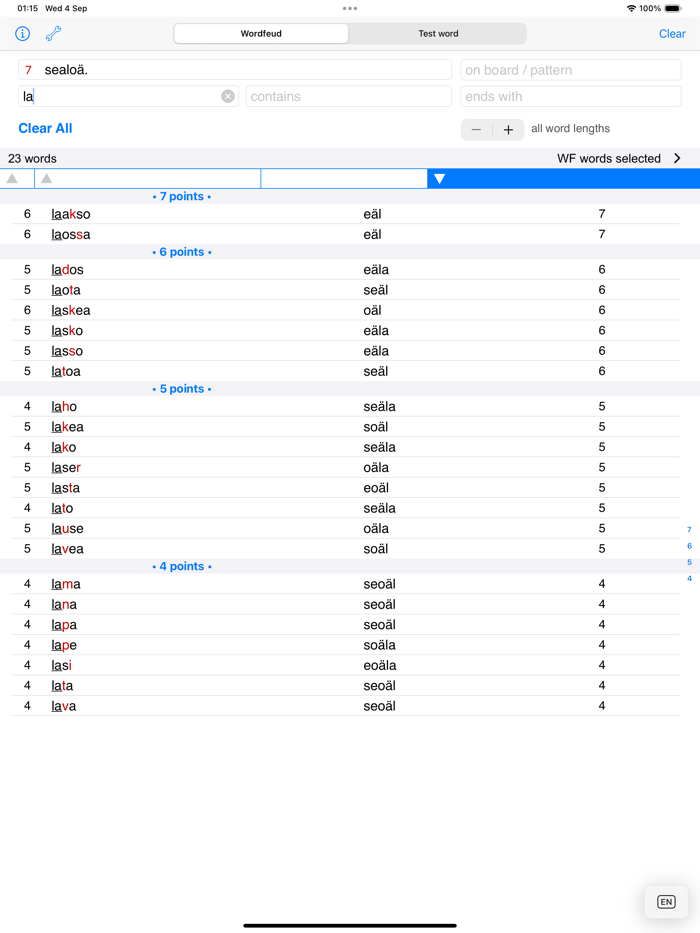Select the word 'lasta'
The width and height of the screenshot is (700, 933).
(65, 488)
